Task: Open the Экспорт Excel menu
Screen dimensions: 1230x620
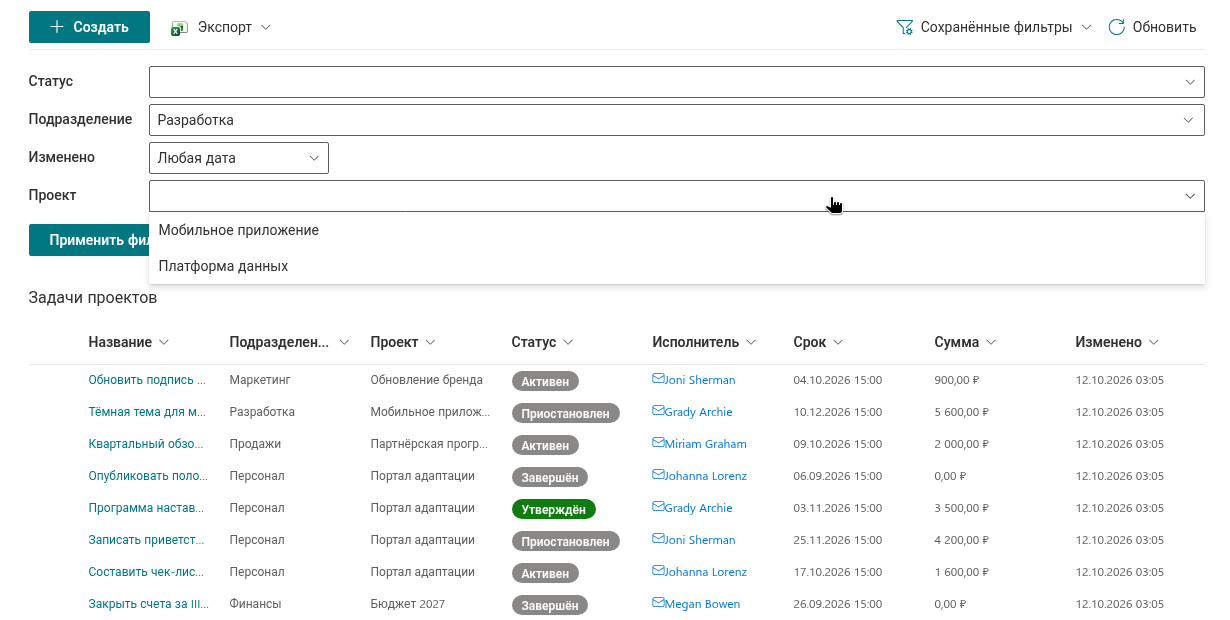Action: pyautogui.click(x=221, y=27)
